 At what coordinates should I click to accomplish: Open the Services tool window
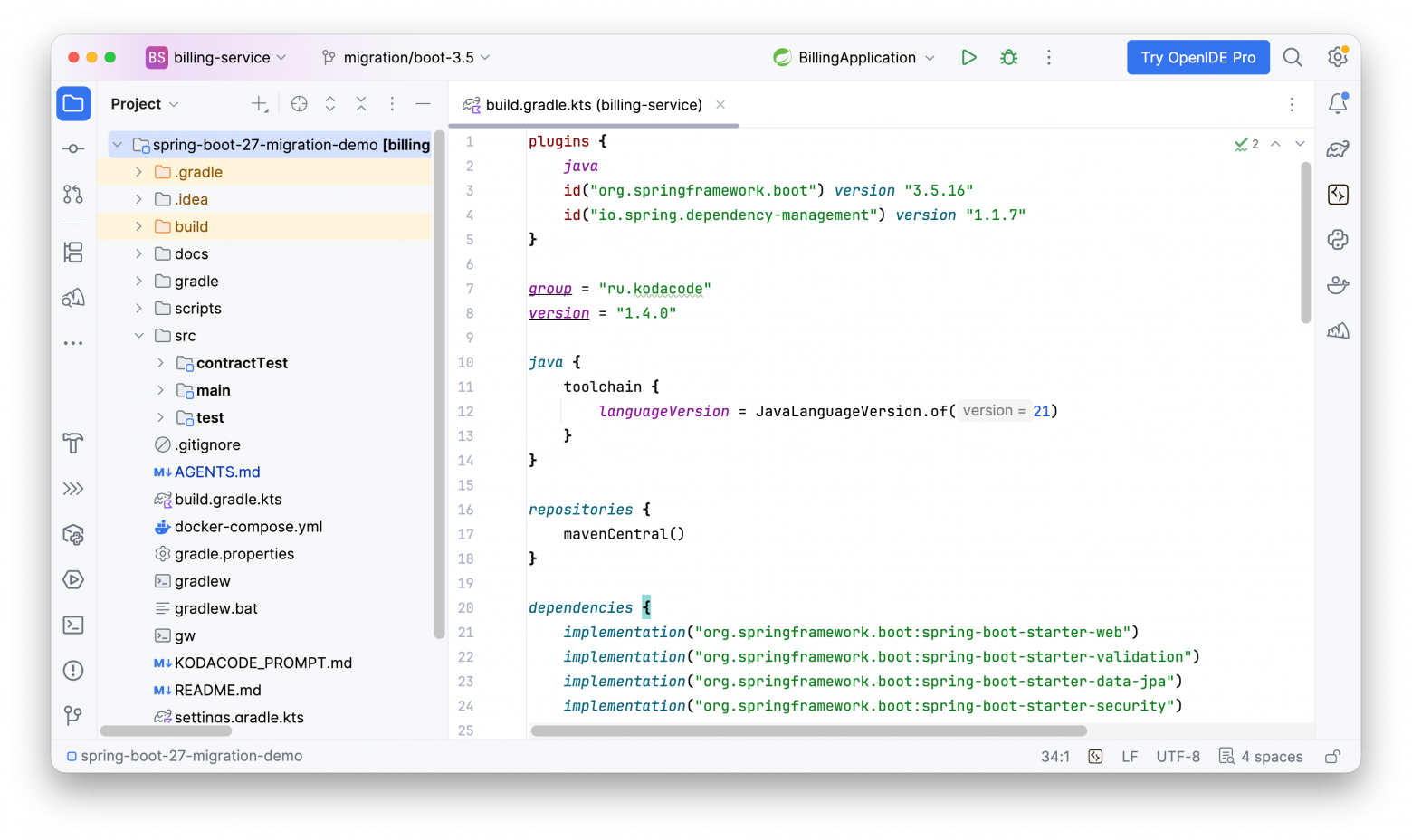coord(73,579)
